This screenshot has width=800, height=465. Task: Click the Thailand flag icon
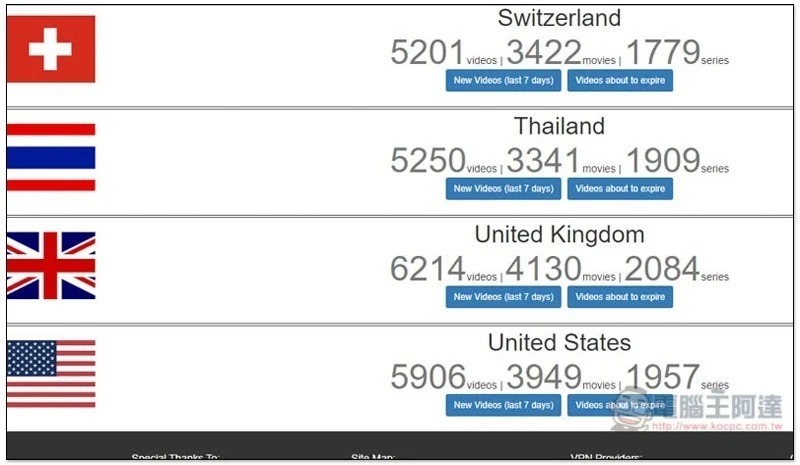pyautogui.click(x=51, y=157)
